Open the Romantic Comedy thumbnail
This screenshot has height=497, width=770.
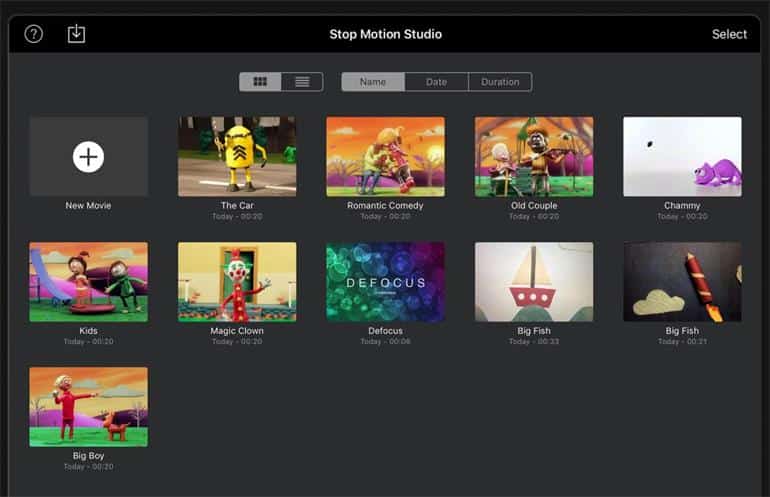385,157
